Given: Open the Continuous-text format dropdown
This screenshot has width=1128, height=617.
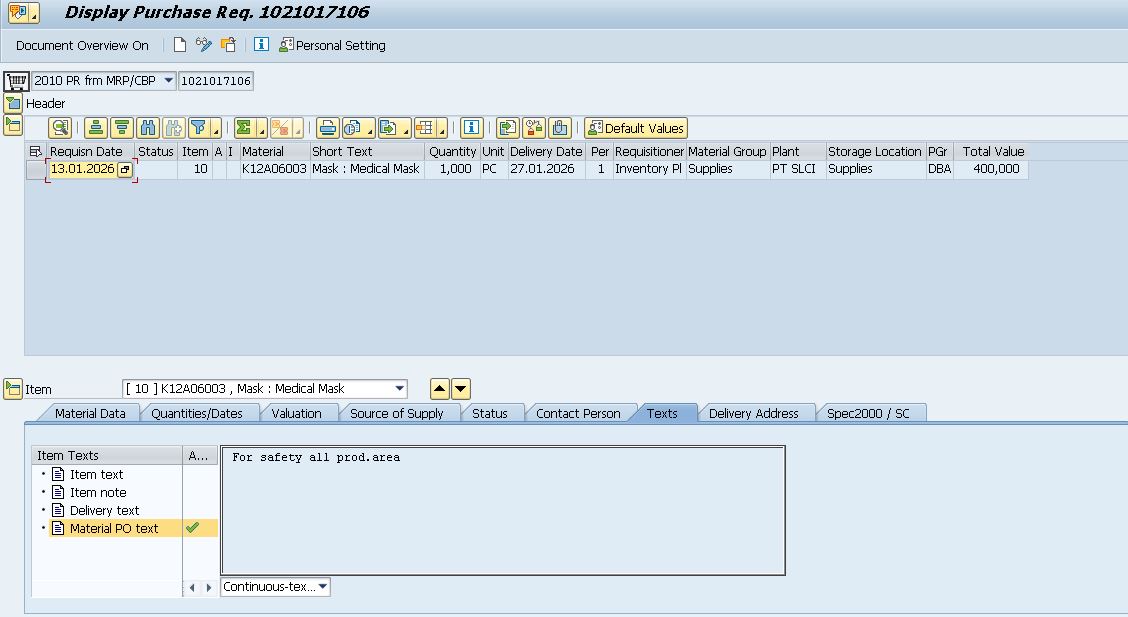Looking at the screenshot, I should (323, 587).
